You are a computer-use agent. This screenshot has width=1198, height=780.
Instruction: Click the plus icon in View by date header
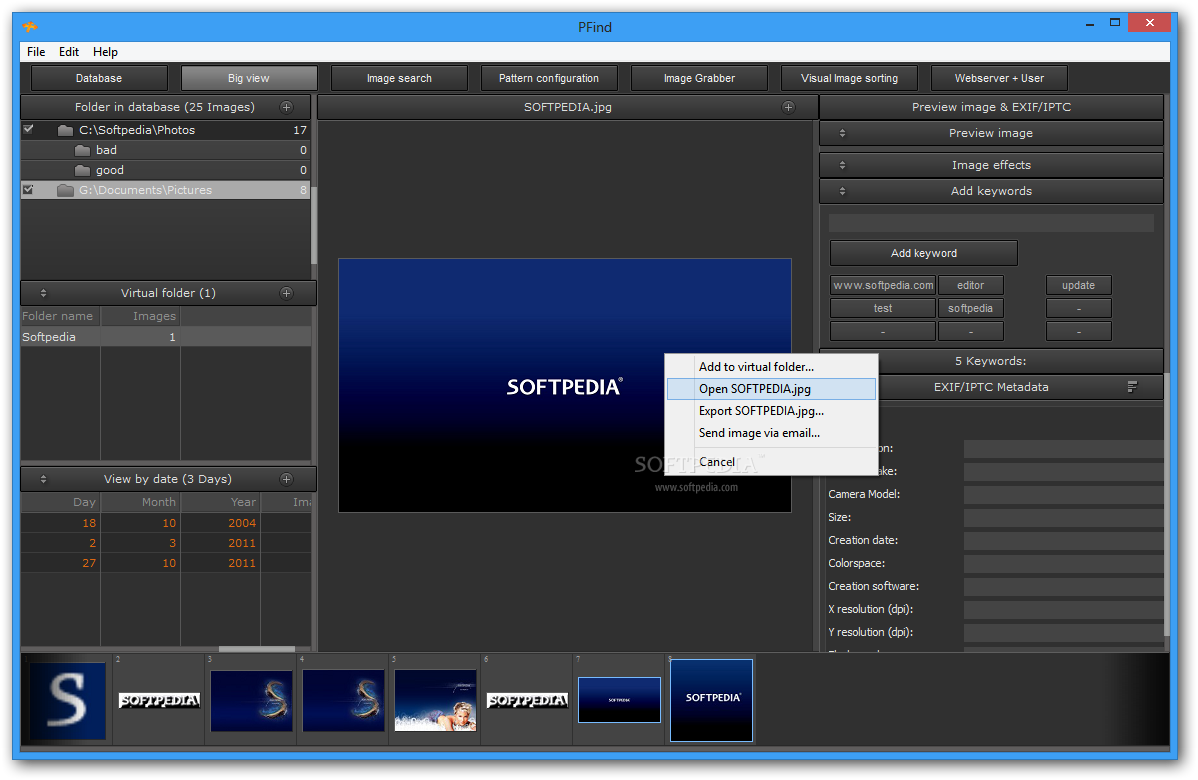click(287, 479)
